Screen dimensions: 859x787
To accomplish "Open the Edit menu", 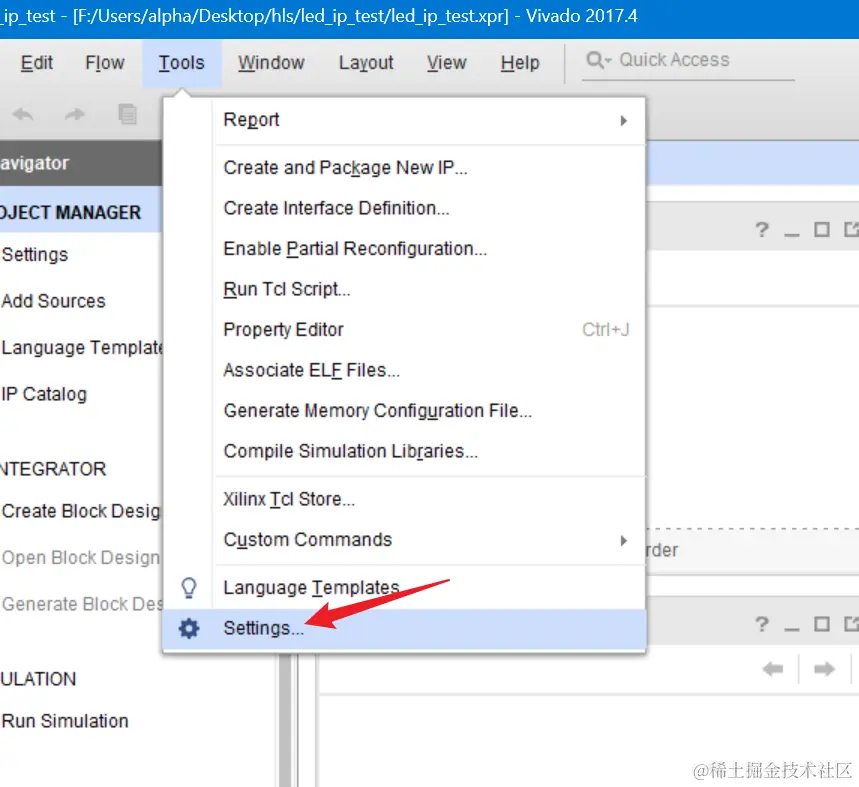I will 37,63.
